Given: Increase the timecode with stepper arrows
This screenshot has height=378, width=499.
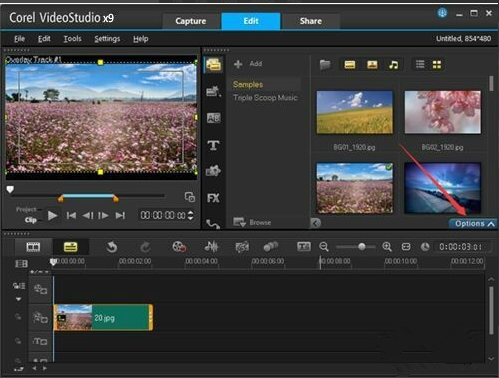Looking at the screenshot, I should pyautogui.click(x=190, y=213).
